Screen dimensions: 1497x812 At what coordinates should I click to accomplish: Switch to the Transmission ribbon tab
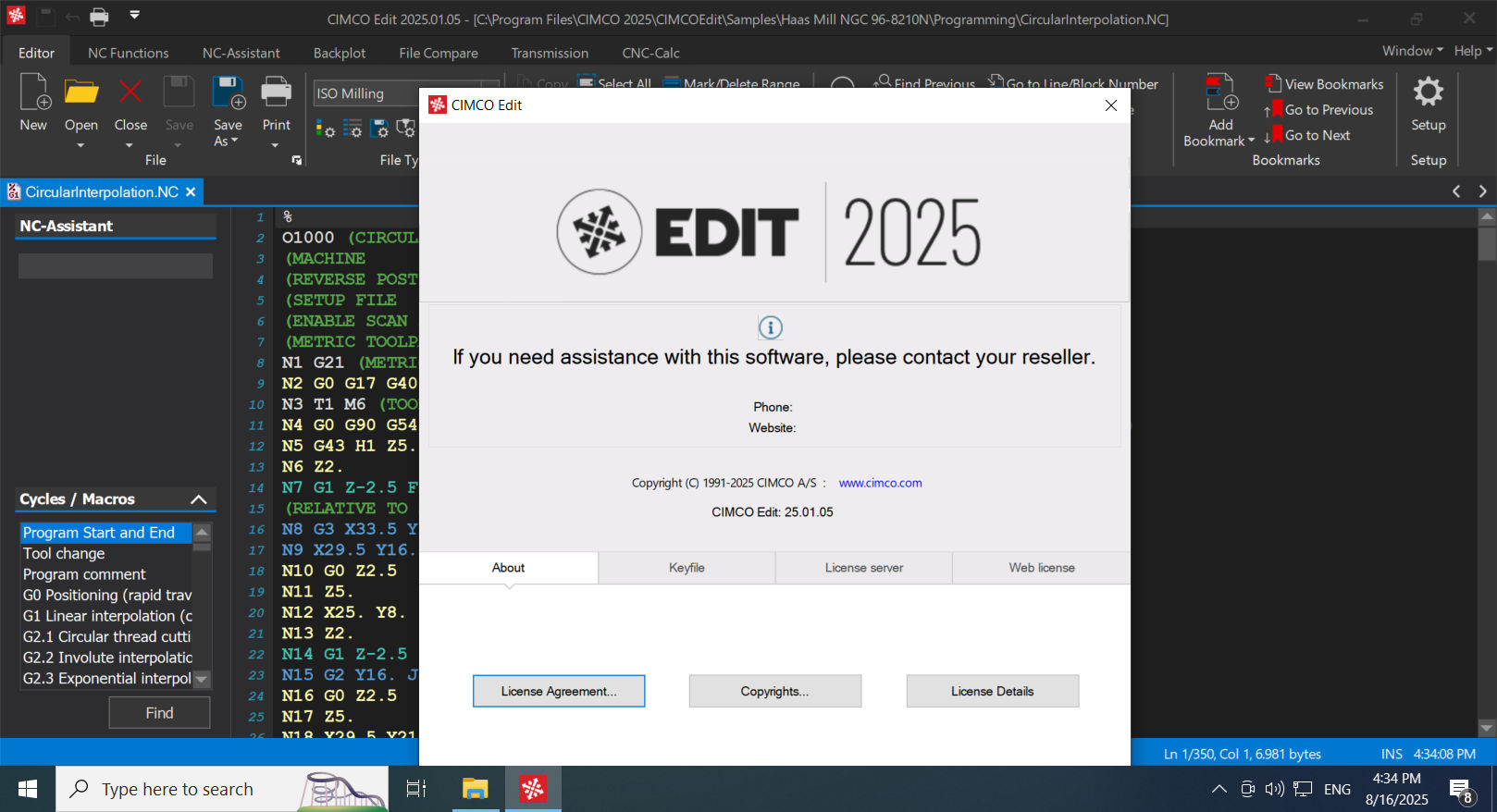click(x=550, y=54)
